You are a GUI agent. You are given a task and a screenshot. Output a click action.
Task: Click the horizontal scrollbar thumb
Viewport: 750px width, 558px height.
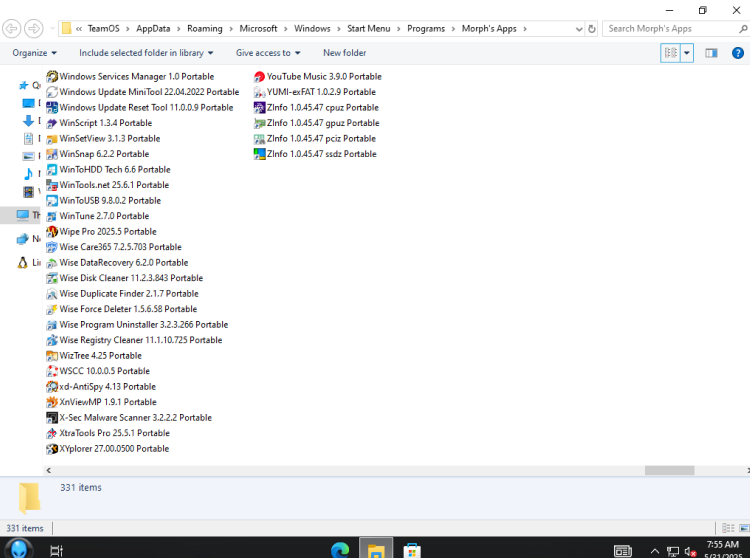pyautogui.click(x=669, y=470)
